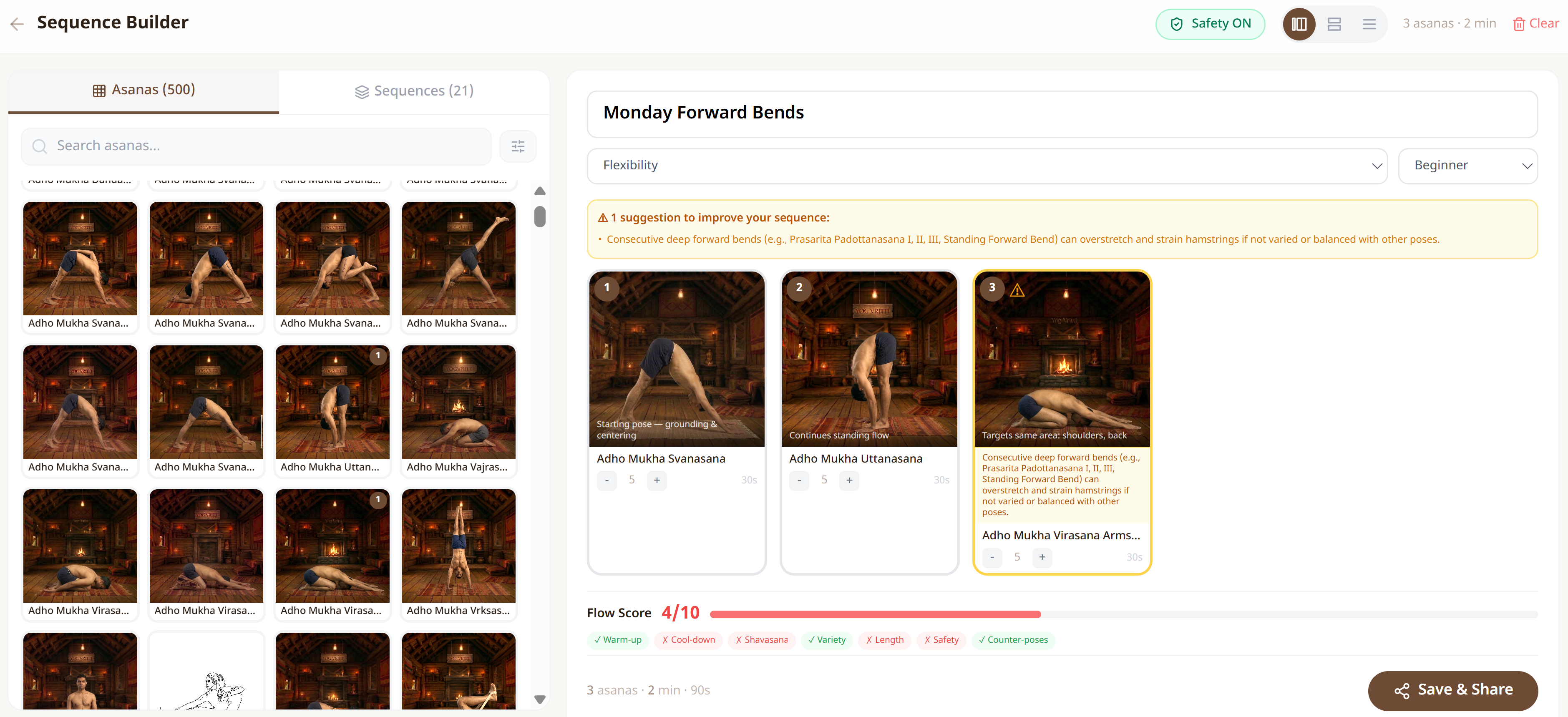Select sequence card 2 Adho Mukha Uttanasana image

click(x=869, y=359)
